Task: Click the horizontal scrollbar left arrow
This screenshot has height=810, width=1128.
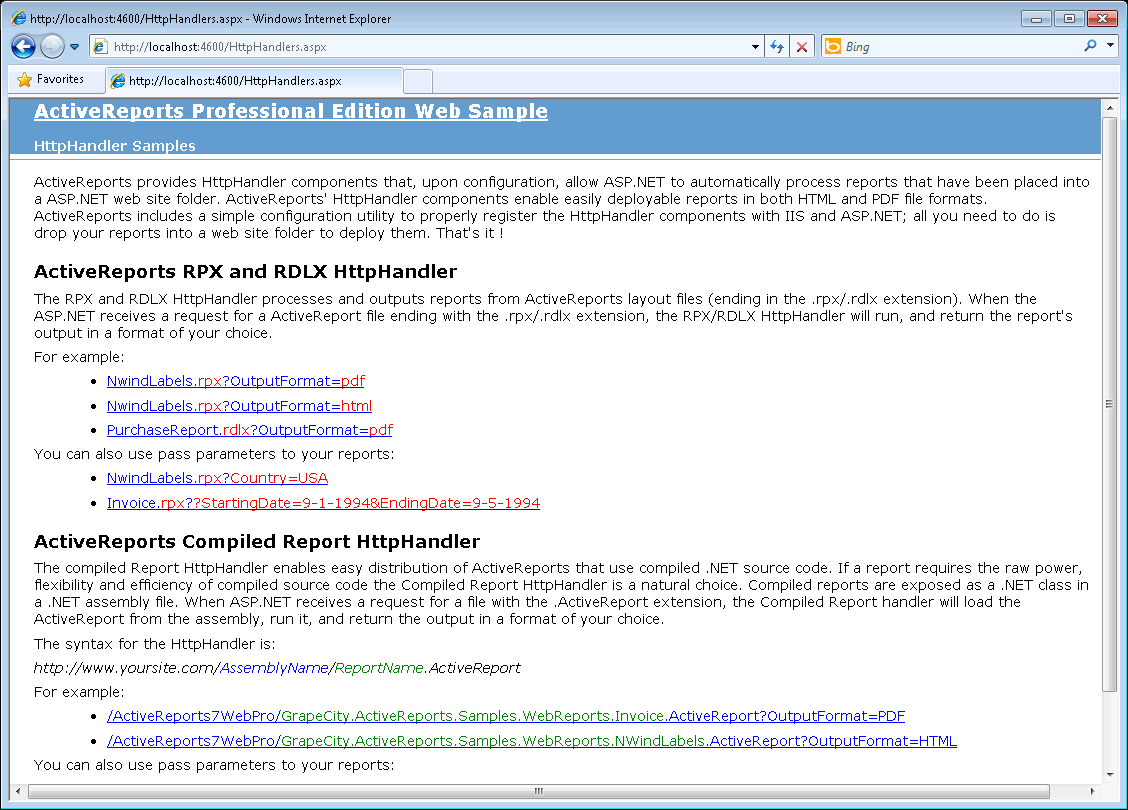Action: pos(18,791)
